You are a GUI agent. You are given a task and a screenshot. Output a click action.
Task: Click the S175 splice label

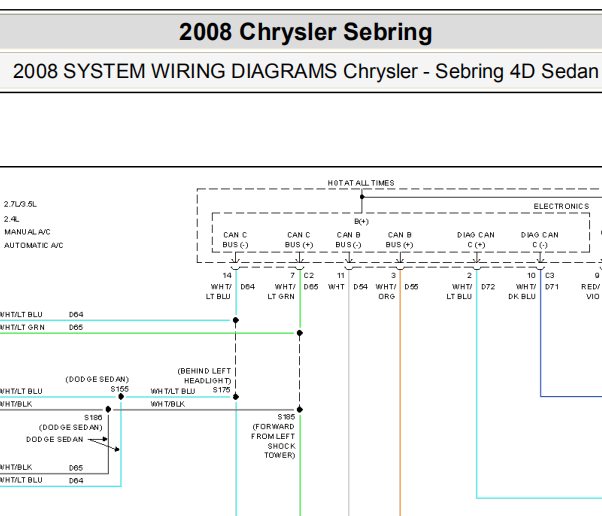click(222, 390)
